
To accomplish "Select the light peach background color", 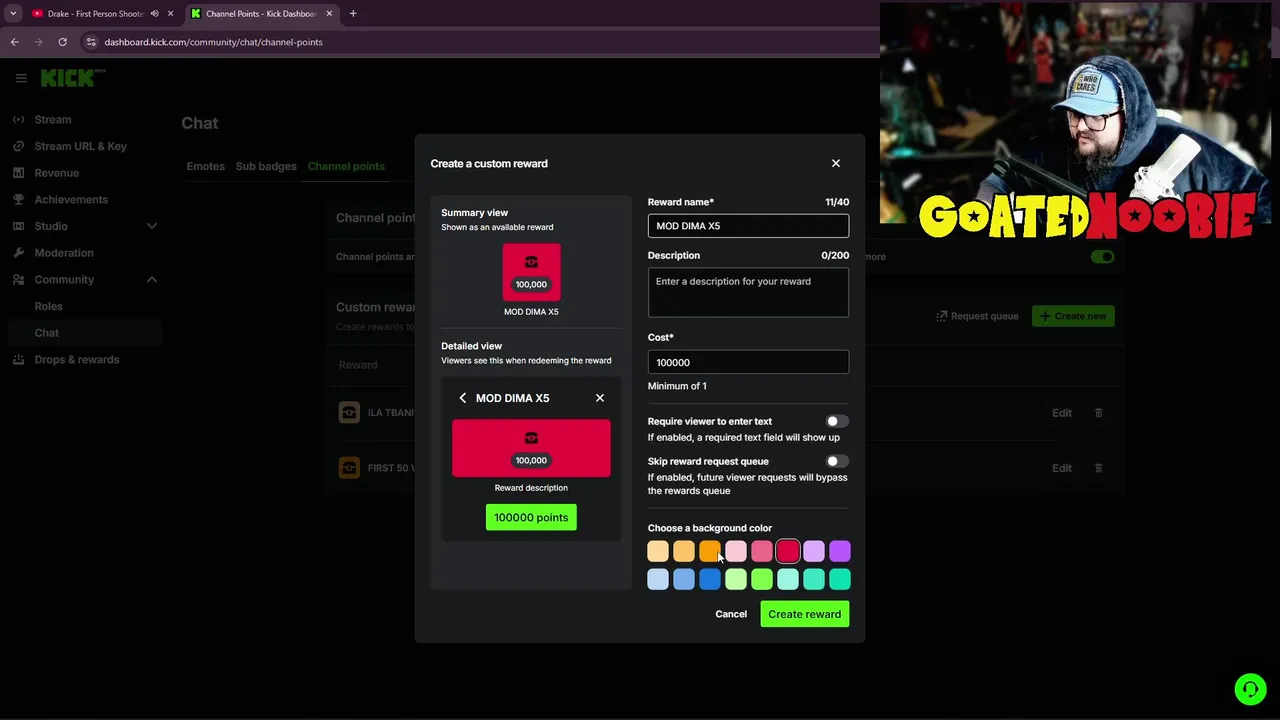I will click(x=658, y=551).
